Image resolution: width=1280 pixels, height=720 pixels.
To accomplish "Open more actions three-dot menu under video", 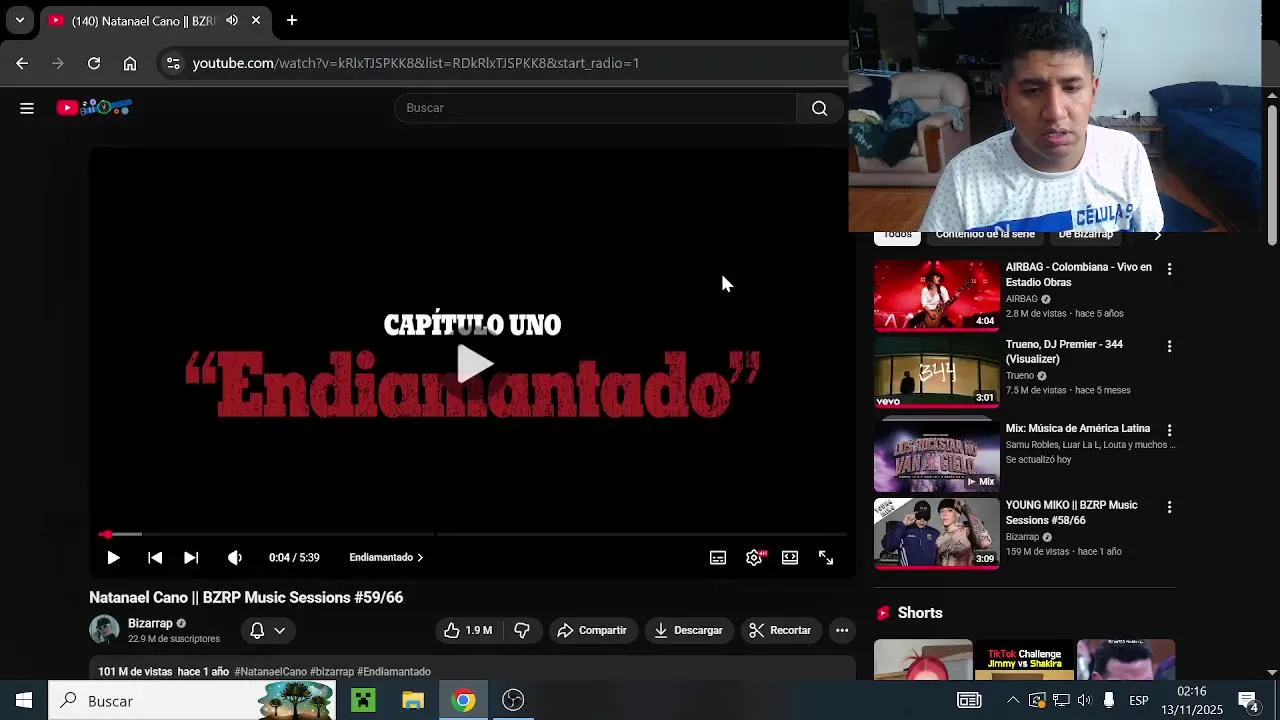I will pyautogui.click(x=842, y=630).
